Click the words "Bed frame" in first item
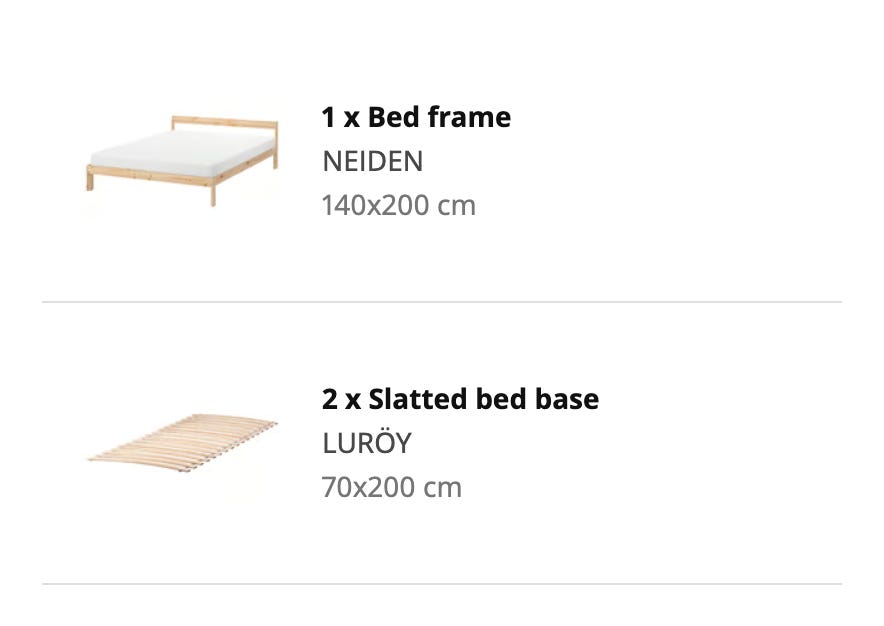The image size is (884, 626). (439, 117)
